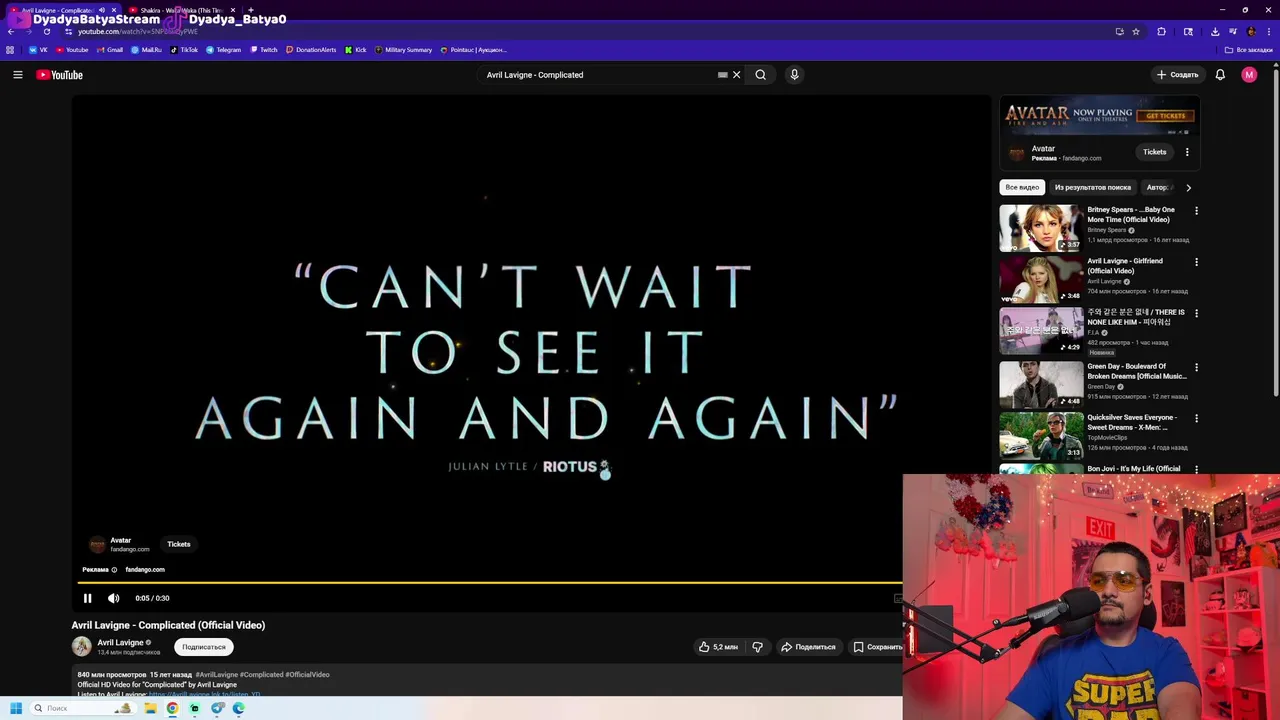Switch to the Shakira Waka Waka tab

[x=180, y=10]
